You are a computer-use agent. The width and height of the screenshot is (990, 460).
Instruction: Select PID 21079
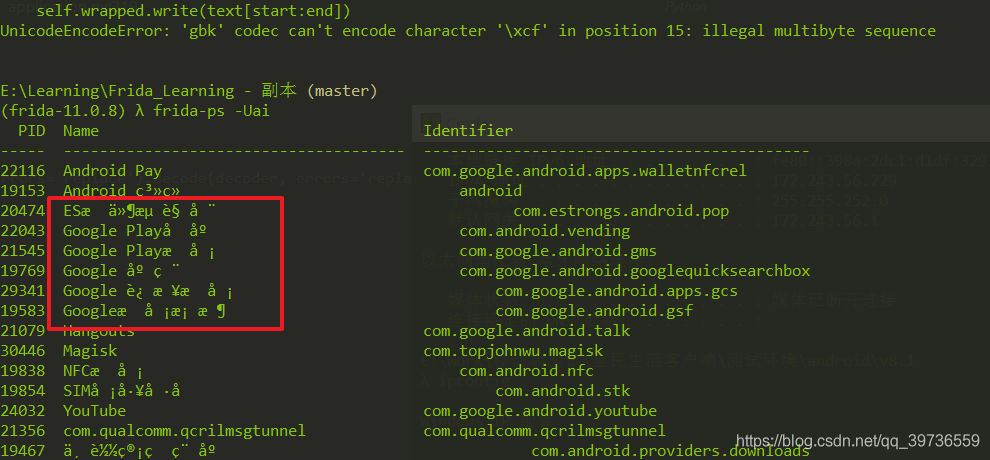pyautogui.click(x=23, y=331)
